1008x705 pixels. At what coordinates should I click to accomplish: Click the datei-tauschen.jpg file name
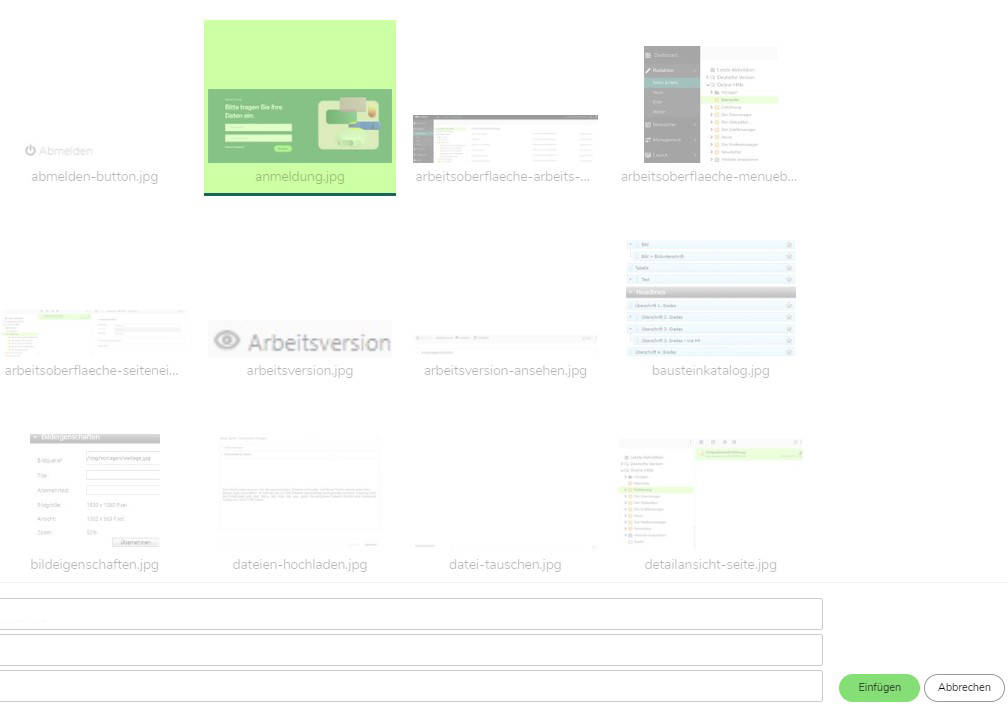tap(505, 565)
